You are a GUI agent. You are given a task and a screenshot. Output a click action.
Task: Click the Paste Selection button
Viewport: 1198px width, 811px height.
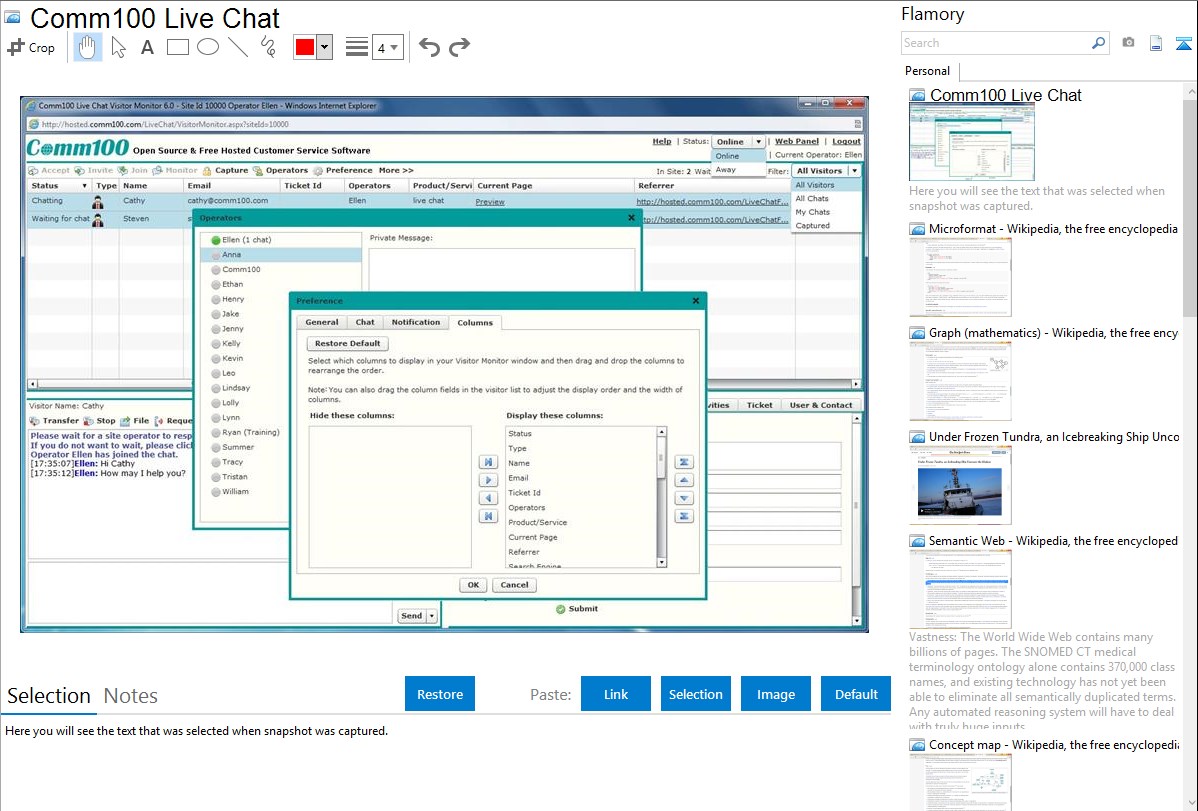point(695,694)
